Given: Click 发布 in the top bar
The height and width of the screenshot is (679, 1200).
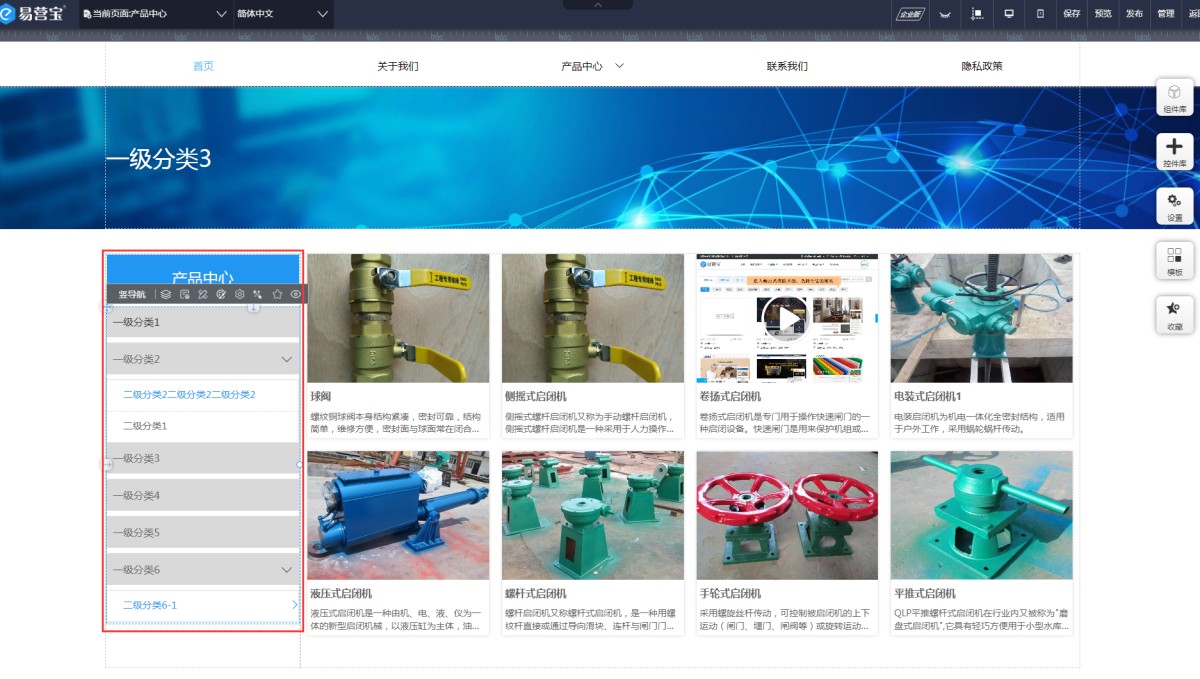Looking at the screenshot, I should tap(1134, 14).
